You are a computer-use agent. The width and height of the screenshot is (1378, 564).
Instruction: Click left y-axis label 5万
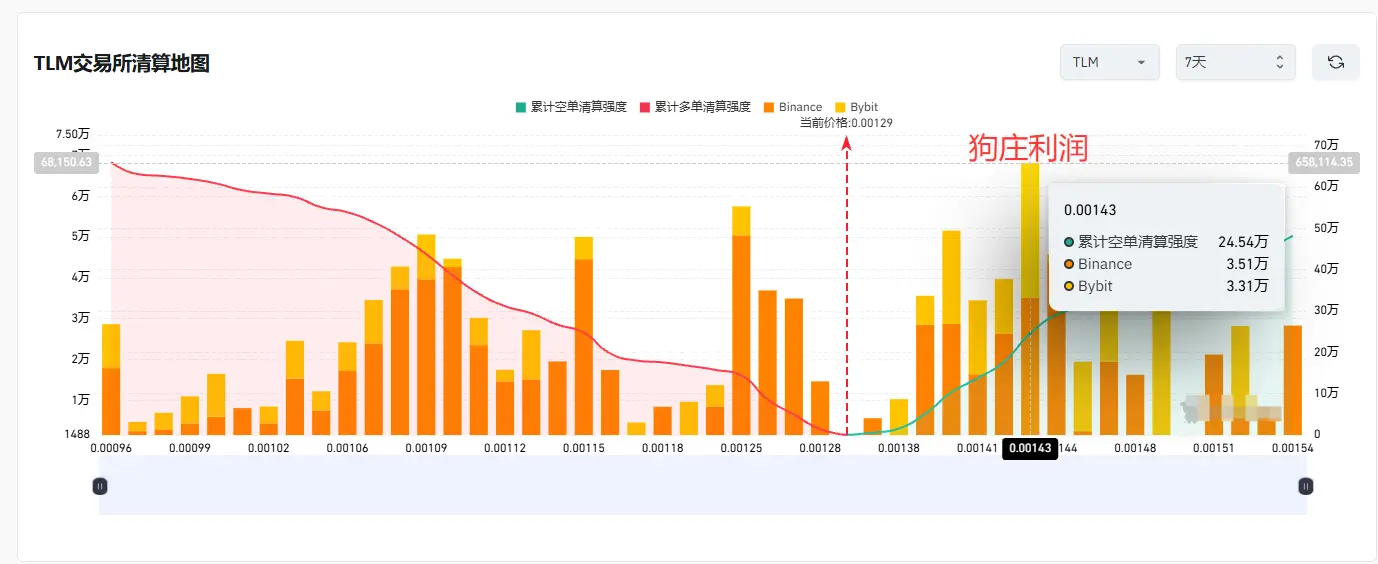(80, 236)
